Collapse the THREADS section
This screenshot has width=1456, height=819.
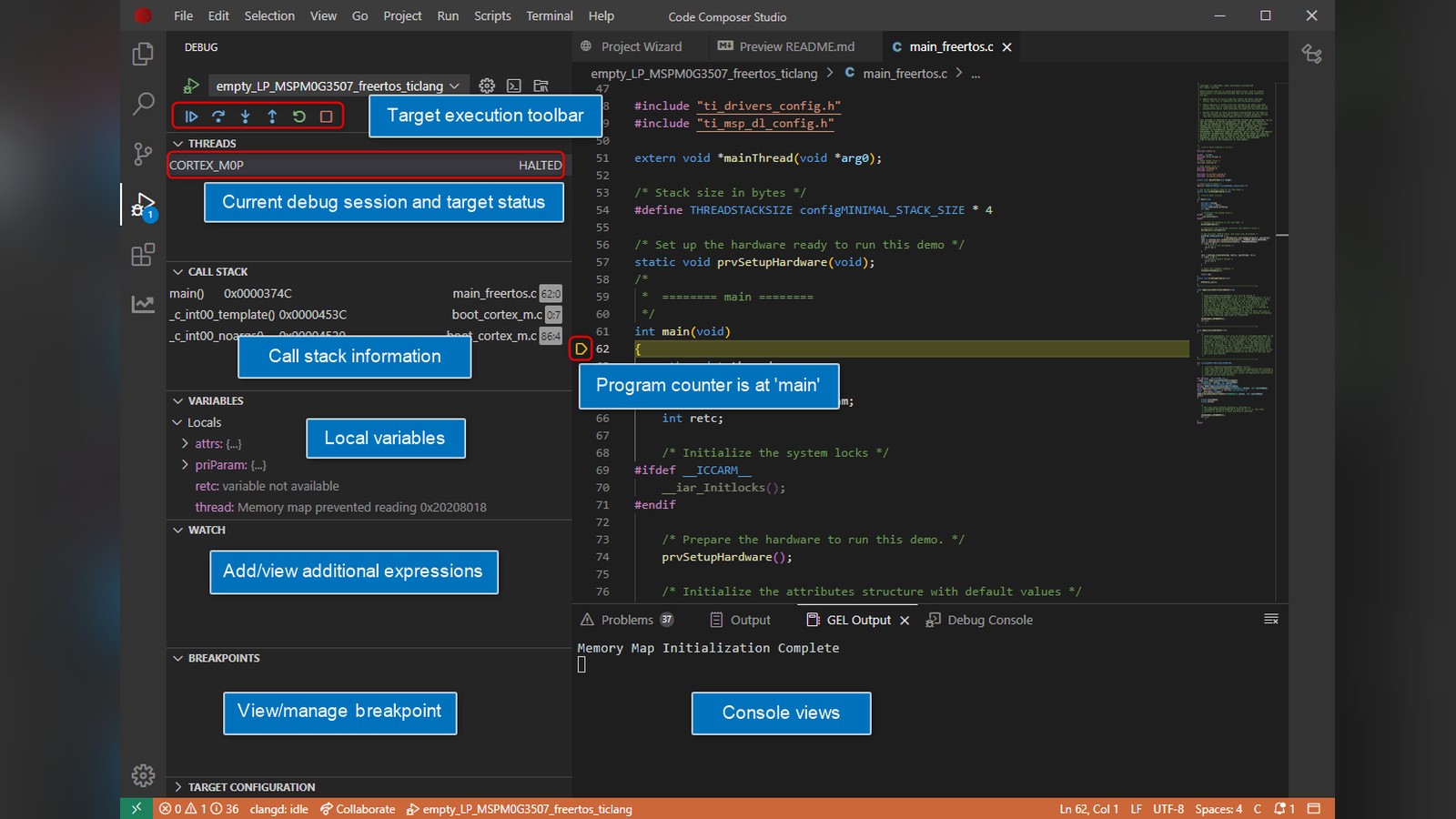[x=178, y=144]
